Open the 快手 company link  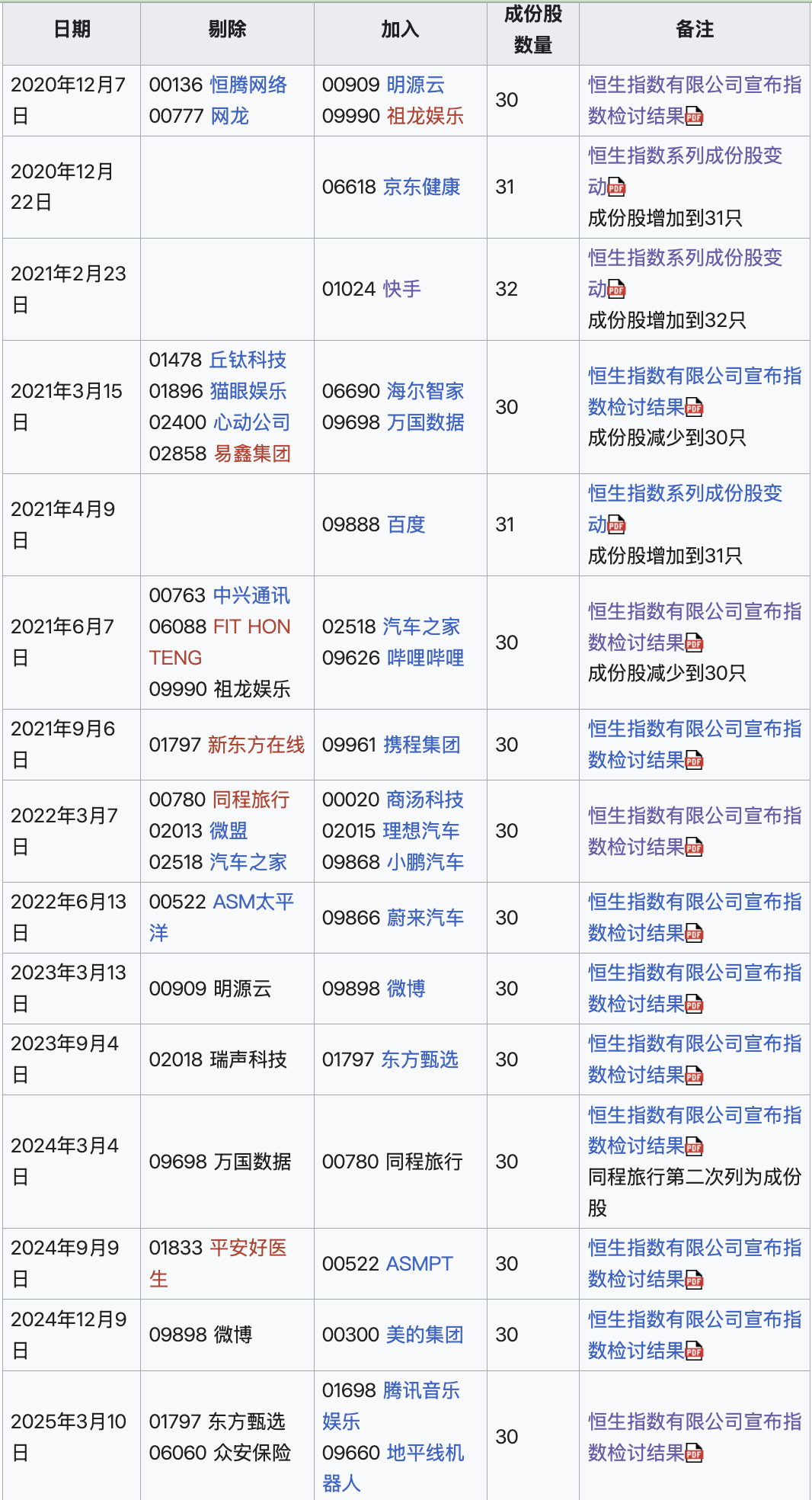(x=402, y=289)
